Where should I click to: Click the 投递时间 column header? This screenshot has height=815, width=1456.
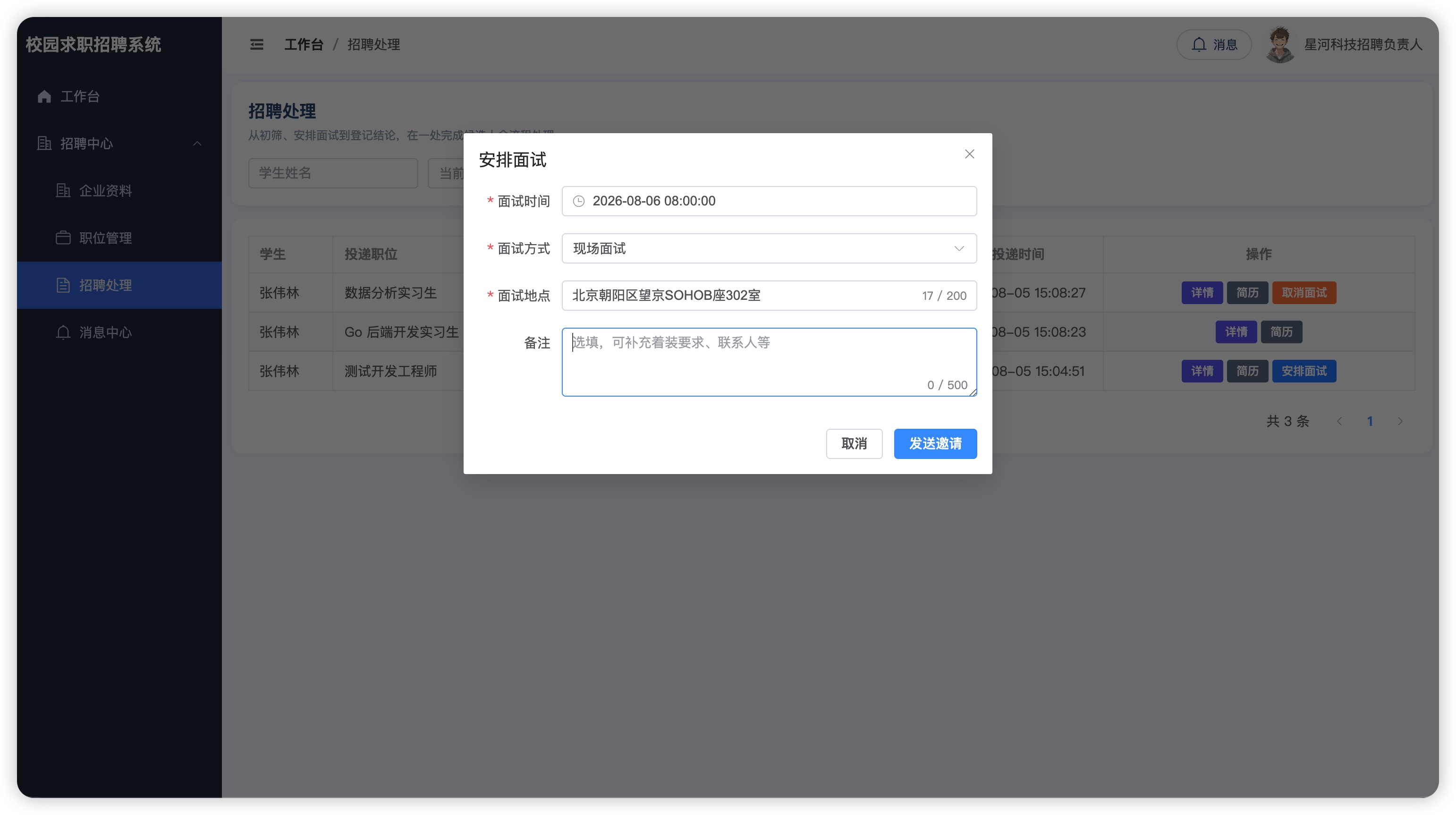pos(1018,255)
